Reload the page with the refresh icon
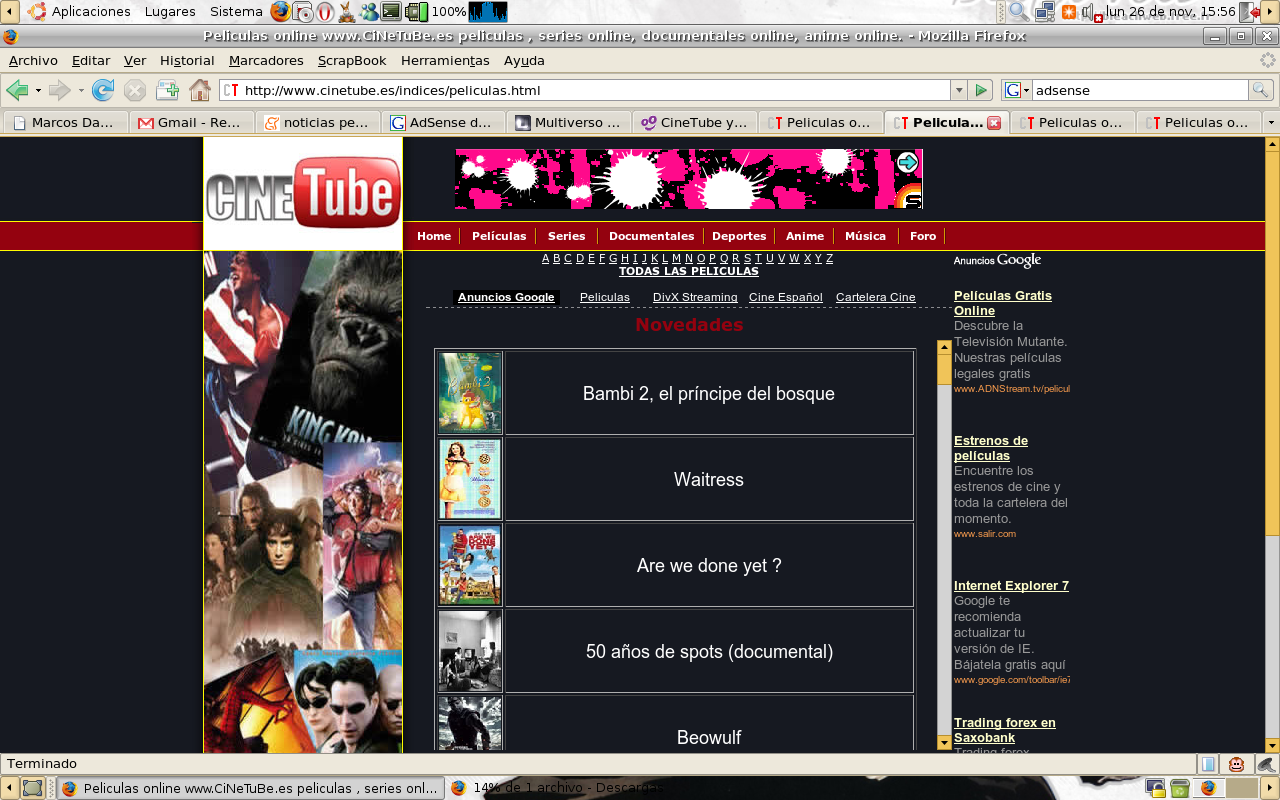The image size is (1280, 800). click(102, 90)
